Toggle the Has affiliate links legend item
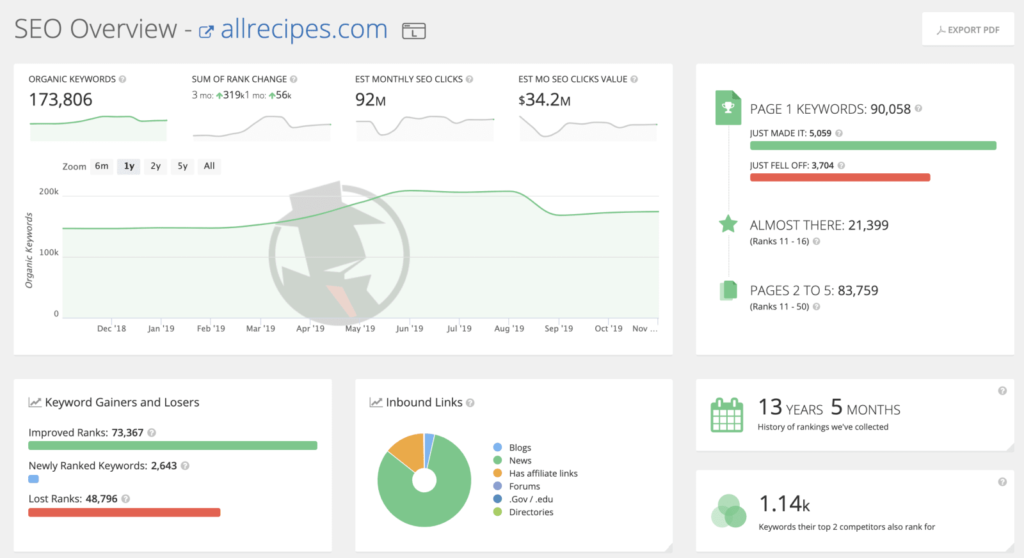This screenshot has height=558, width=1024. pos(536,473)
